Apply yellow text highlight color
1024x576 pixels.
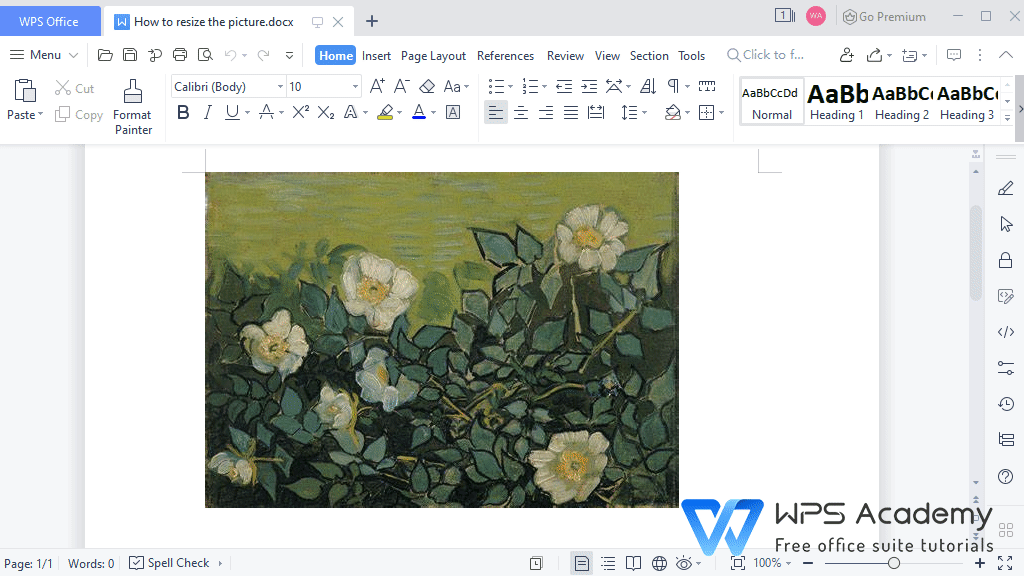pyautogui.click(x=385, y=112)
